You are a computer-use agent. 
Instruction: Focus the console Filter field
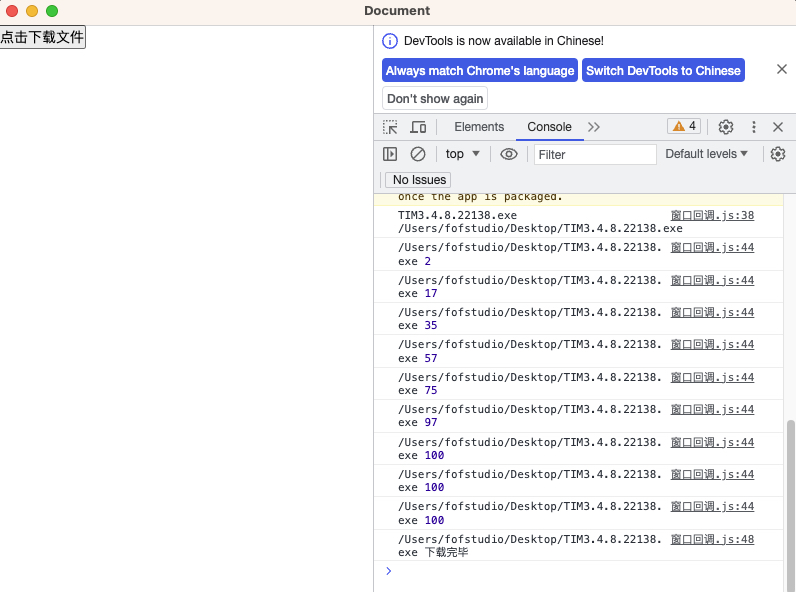595,154
